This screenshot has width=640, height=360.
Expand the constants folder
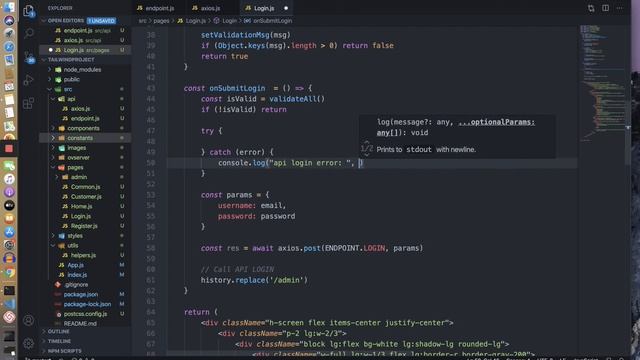[x=80, y=138]
